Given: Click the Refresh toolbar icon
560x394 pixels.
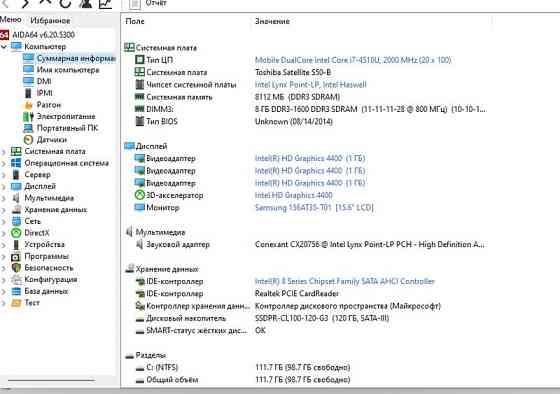Looking at the screenshot, I should pos(65,3).
